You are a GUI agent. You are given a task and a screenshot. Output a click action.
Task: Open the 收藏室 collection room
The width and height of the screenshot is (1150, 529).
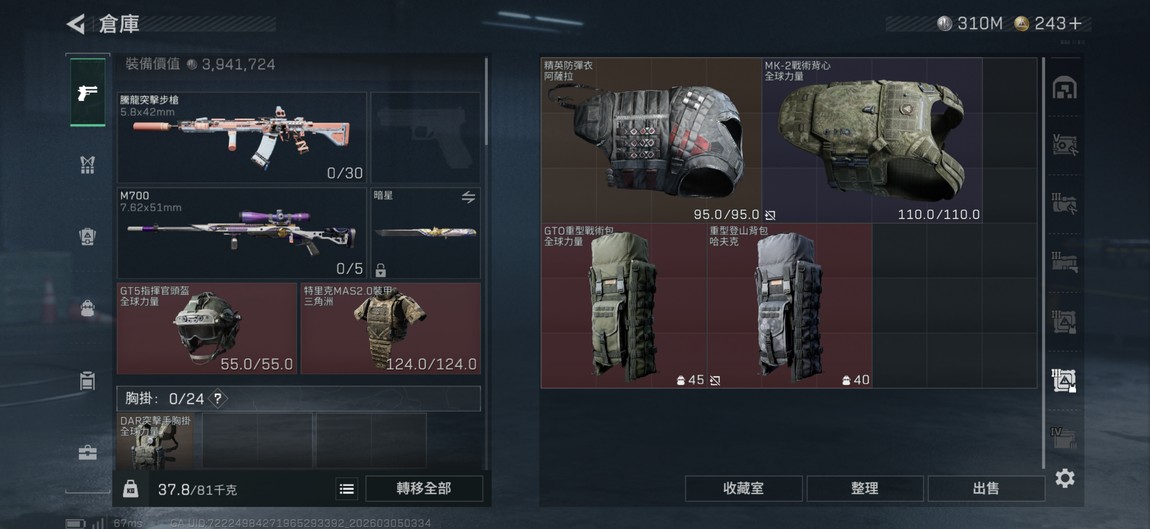pos(743,489)
